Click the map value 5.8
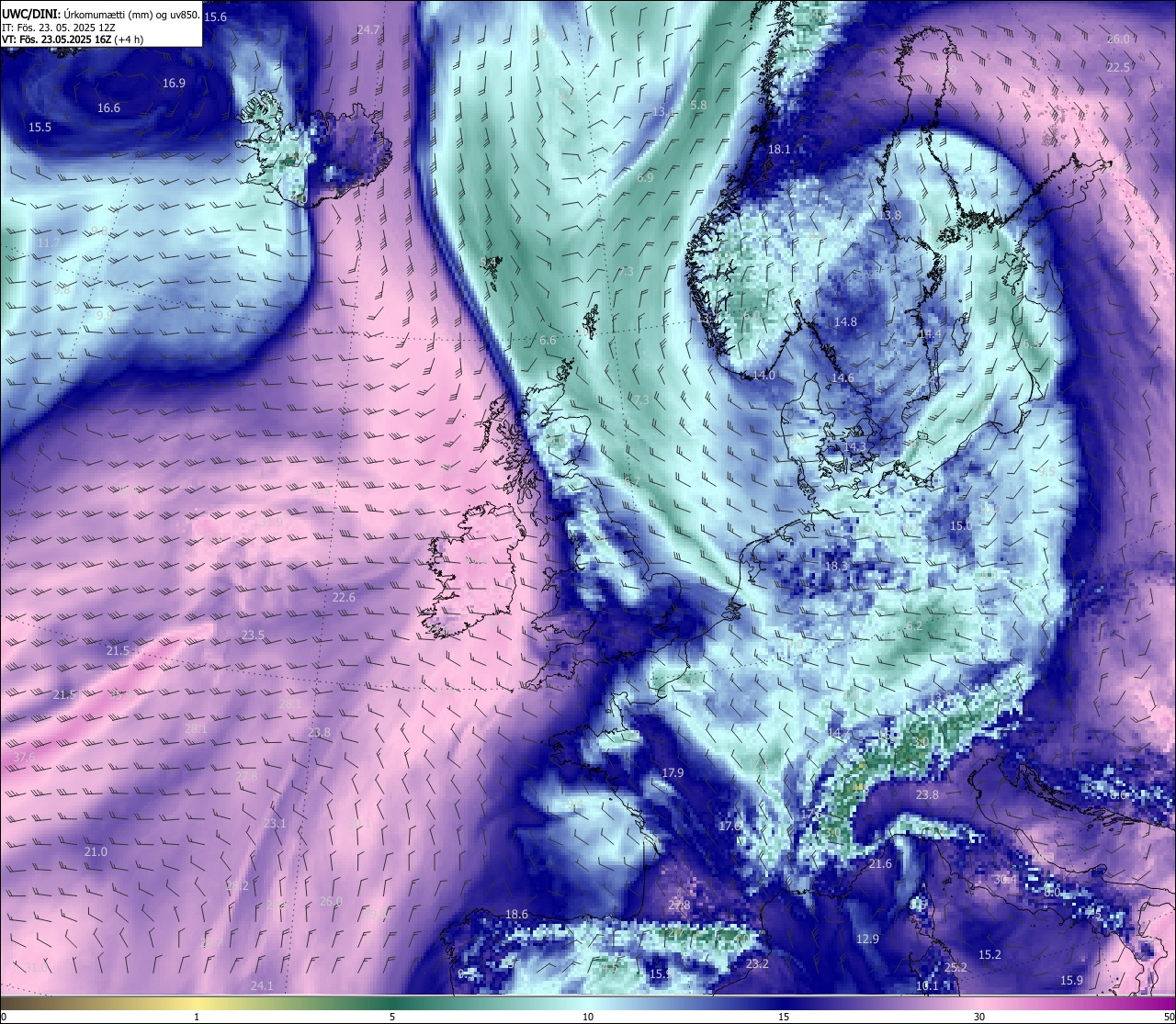 pos(698,106)
